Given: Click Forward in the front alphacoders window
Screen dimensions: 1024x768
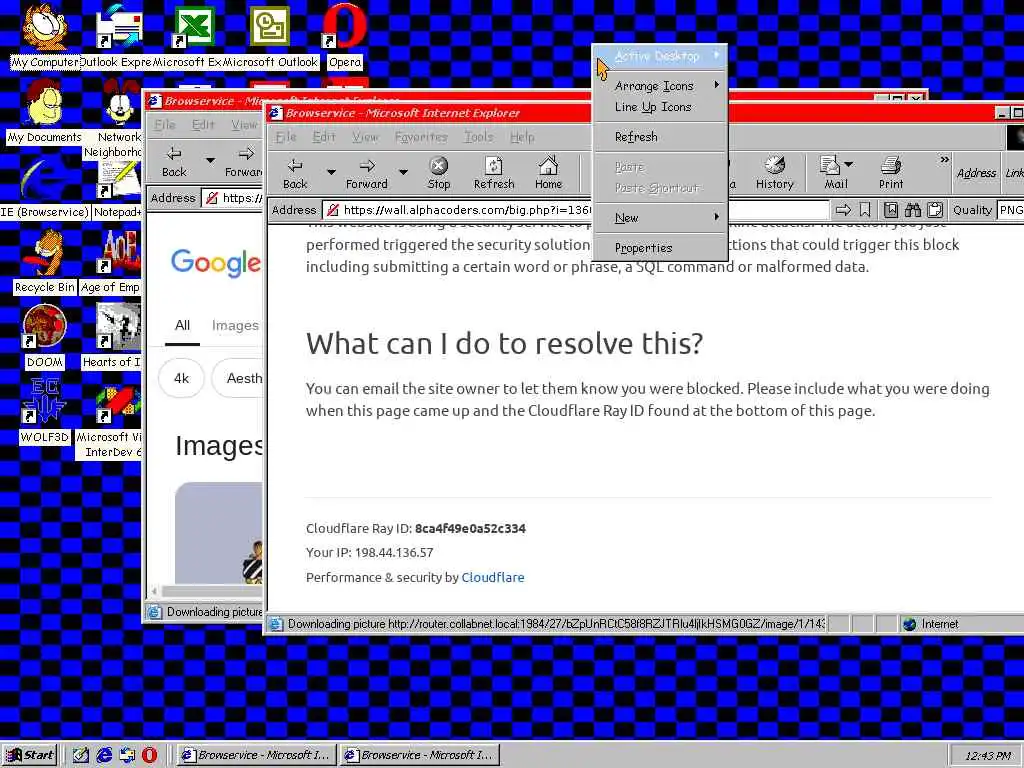Looking at the screenshot, I should [x=367, y=173].
